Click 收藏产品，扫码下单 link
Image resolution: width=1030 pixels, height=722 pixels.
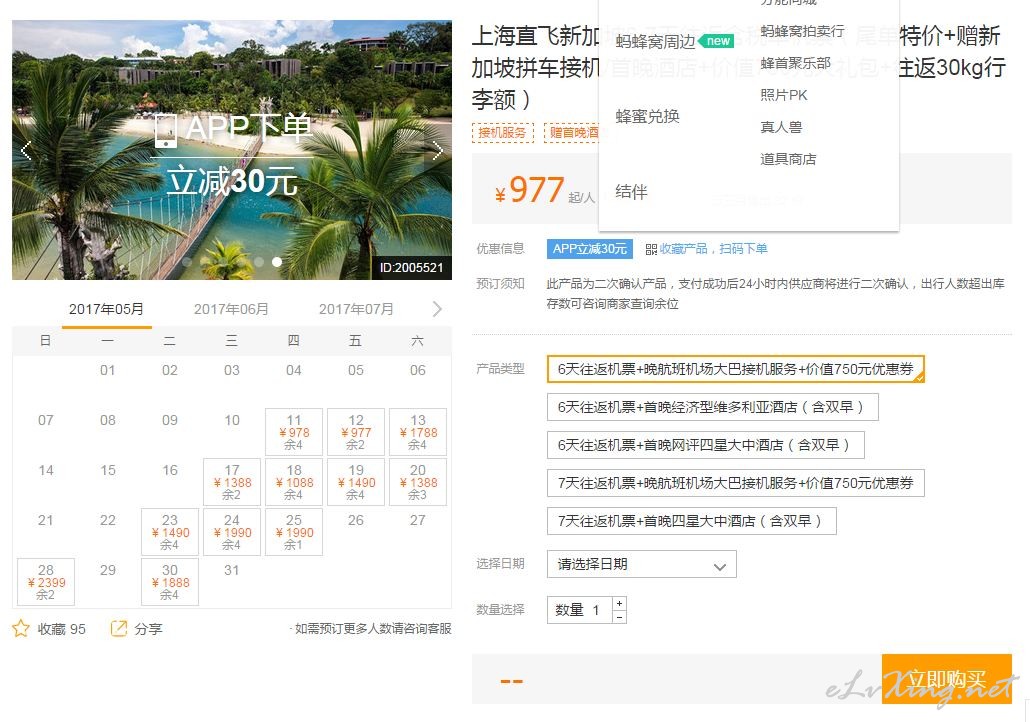713,249
